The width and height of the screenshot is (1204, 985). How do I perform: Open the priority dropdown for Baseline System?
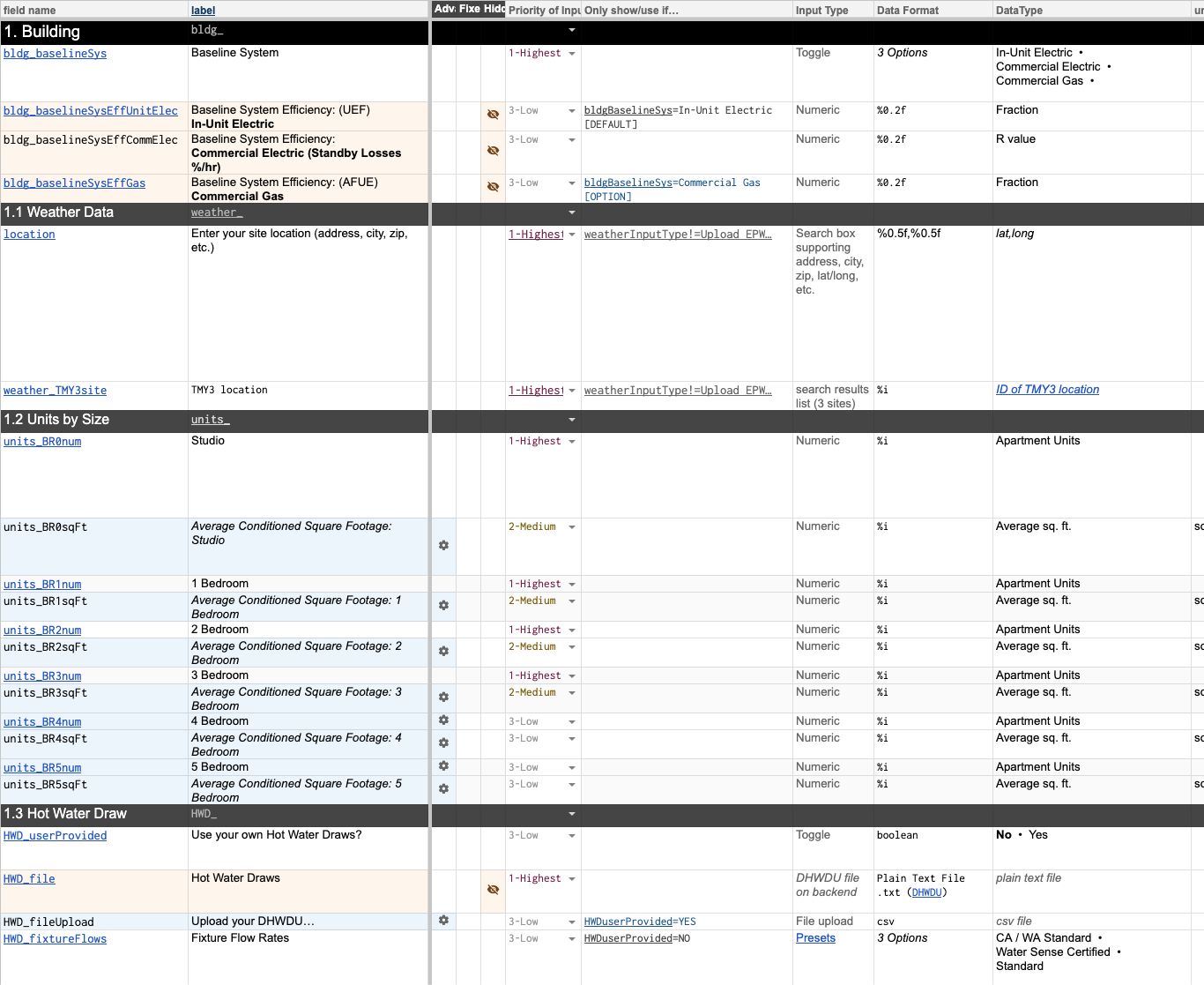[571, 53]
